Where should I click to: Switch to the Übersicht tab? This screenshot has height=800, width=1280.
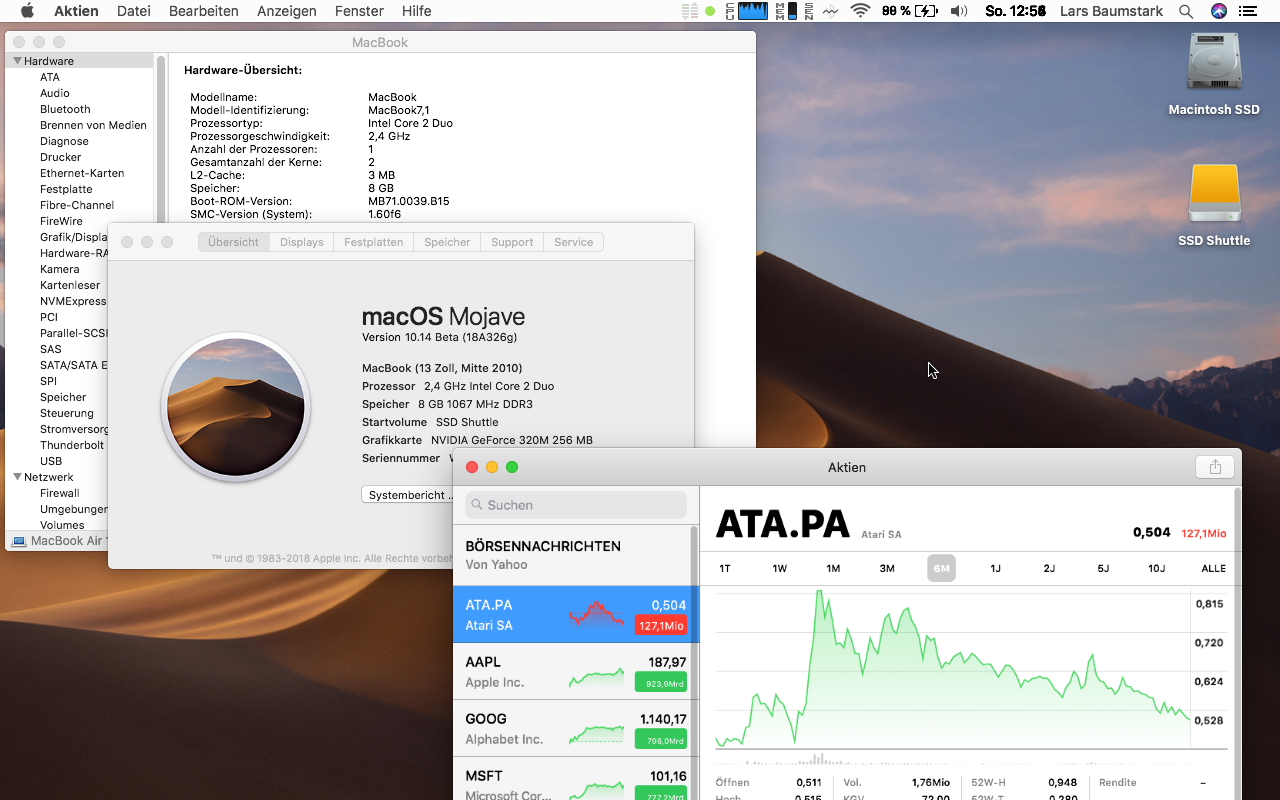pyautogui.click(x=234, y=242)
